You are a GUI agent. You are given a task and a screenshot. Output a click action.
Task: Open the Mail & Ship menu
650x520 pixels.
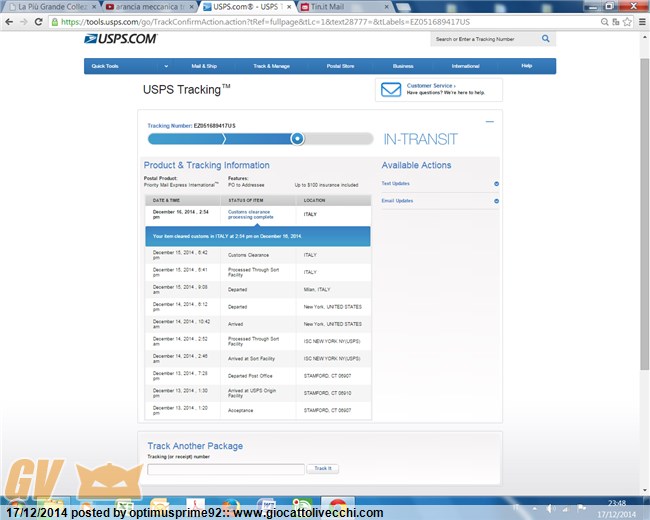[204, 66]
